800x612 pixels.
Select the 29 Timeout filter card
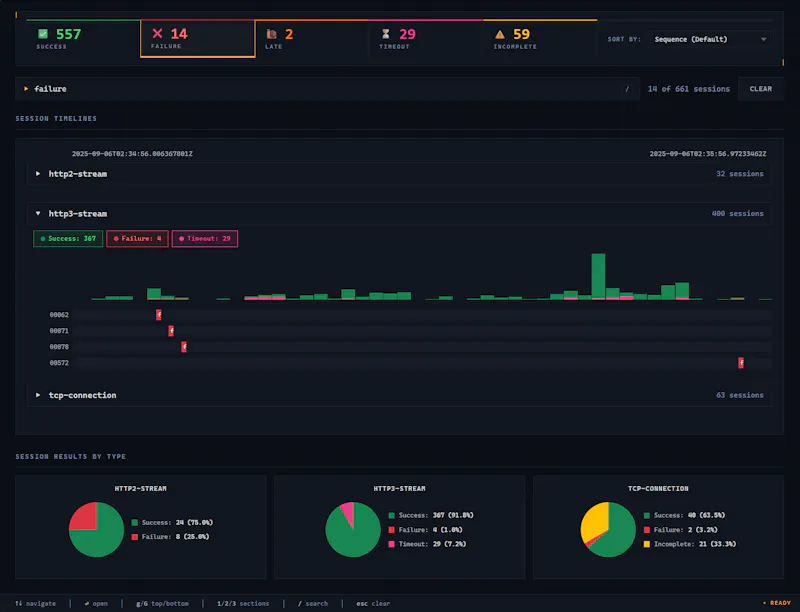coord(426,39)
